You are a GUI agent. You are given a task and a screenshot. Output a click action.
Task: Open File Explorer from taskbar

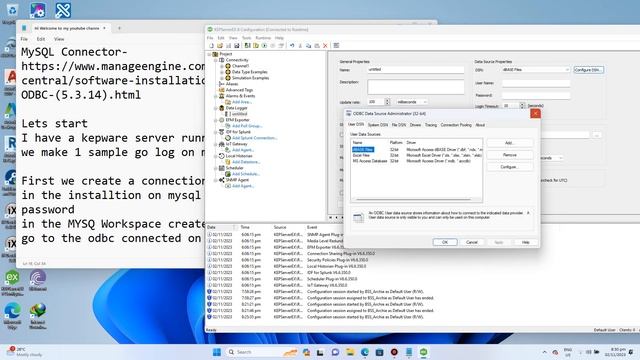tap(350, 352)
